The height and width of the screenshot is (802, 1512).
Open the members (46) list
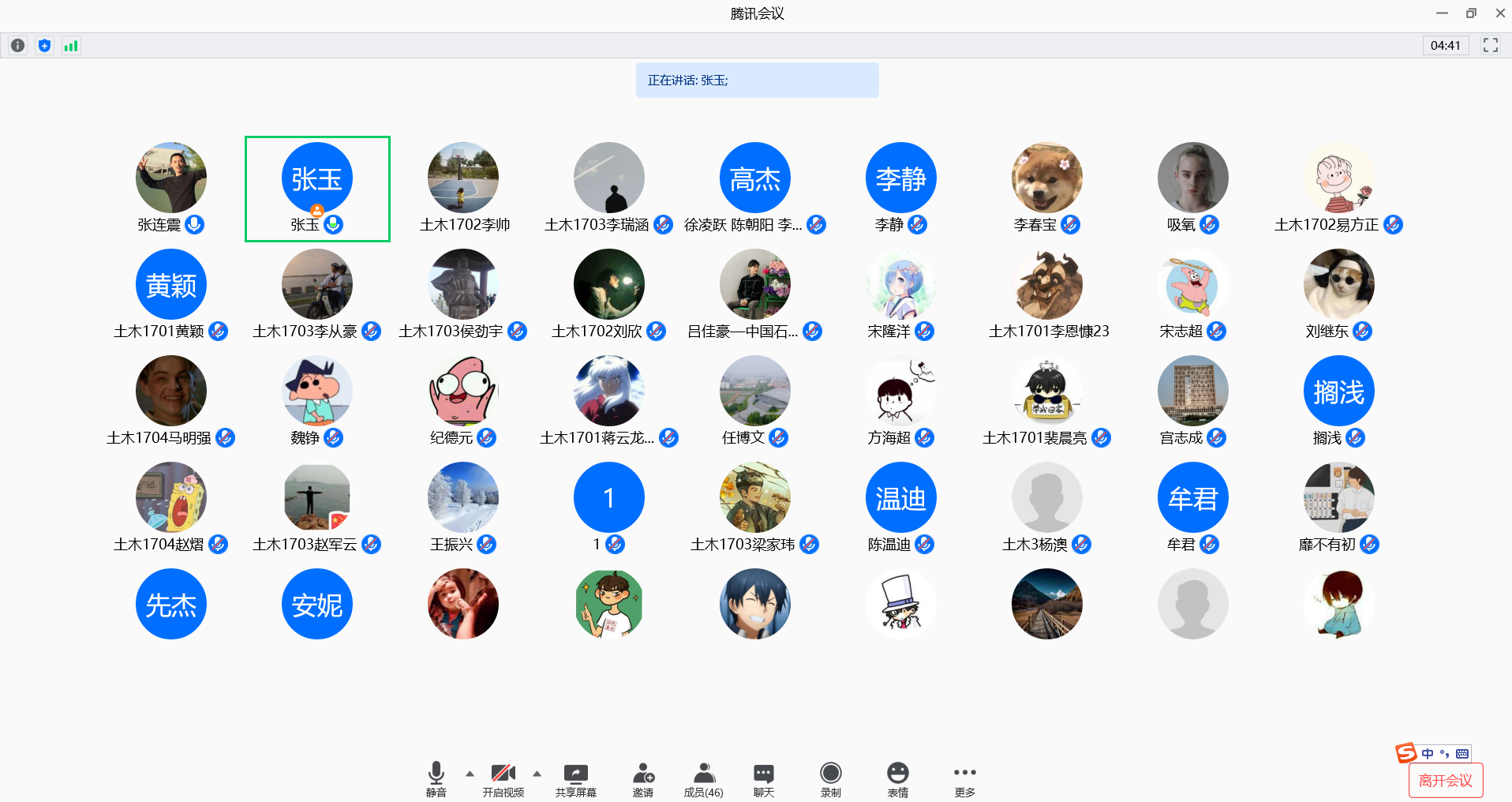703,778
